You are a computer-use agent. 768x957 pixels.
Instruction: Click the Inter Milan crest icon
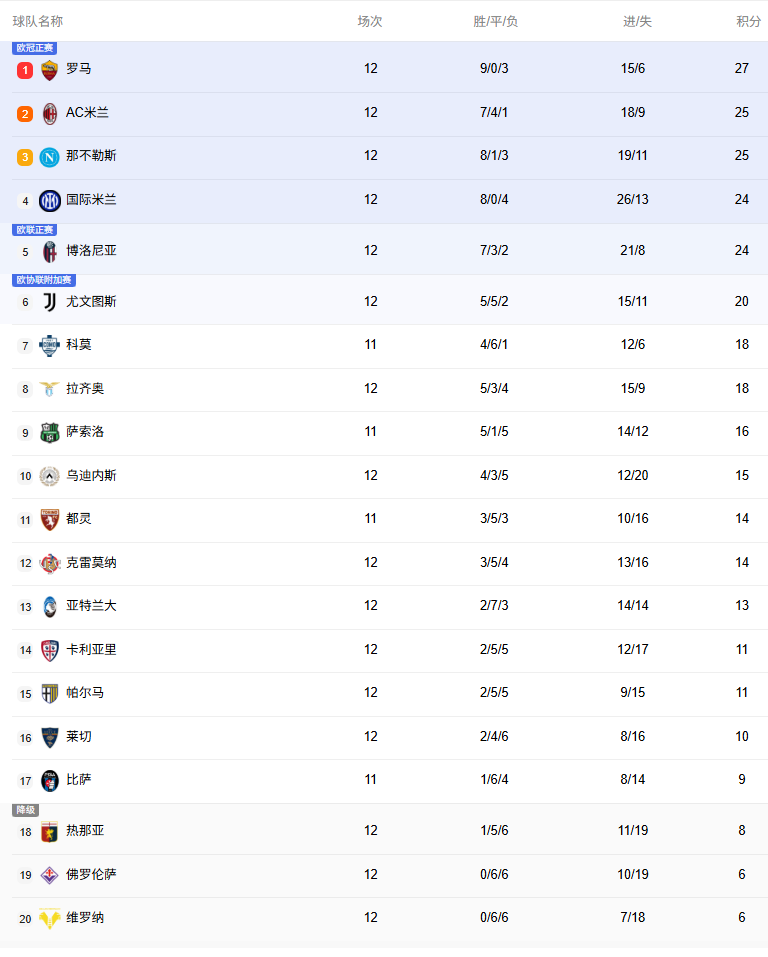click(x=50, y=200)
